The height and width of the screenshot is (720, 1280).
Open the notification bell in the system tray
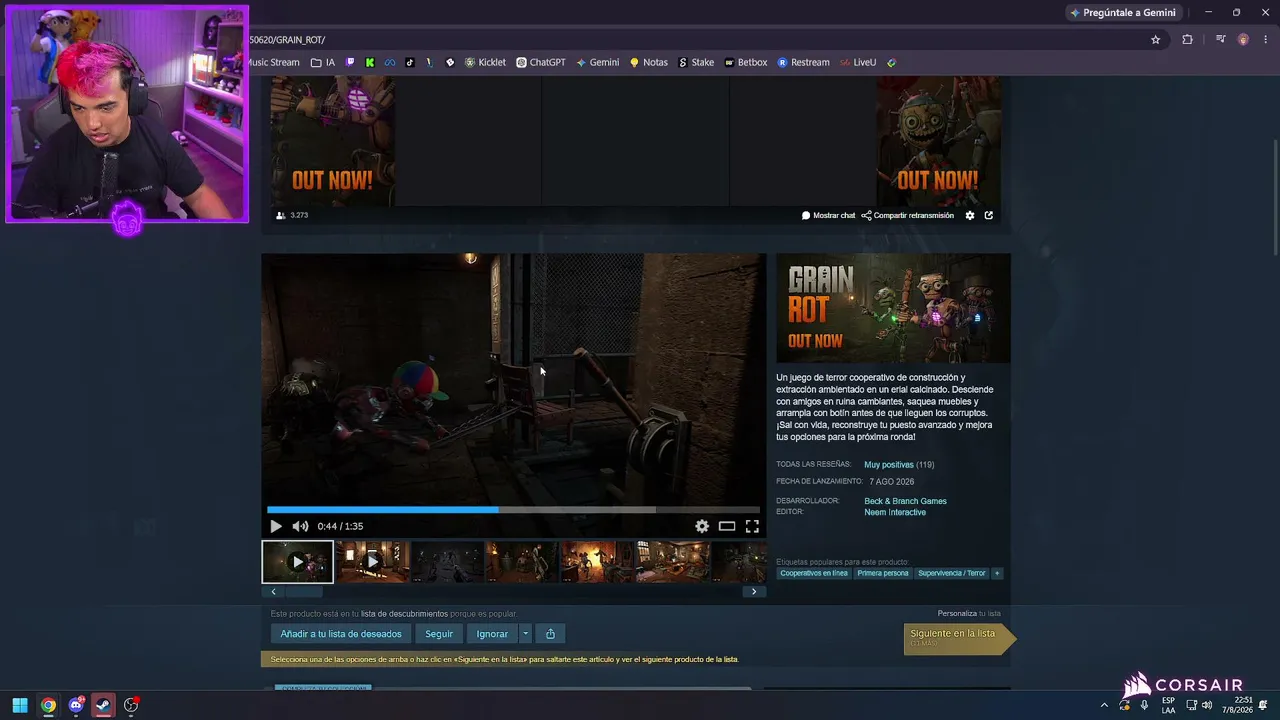pos(1263,705)
